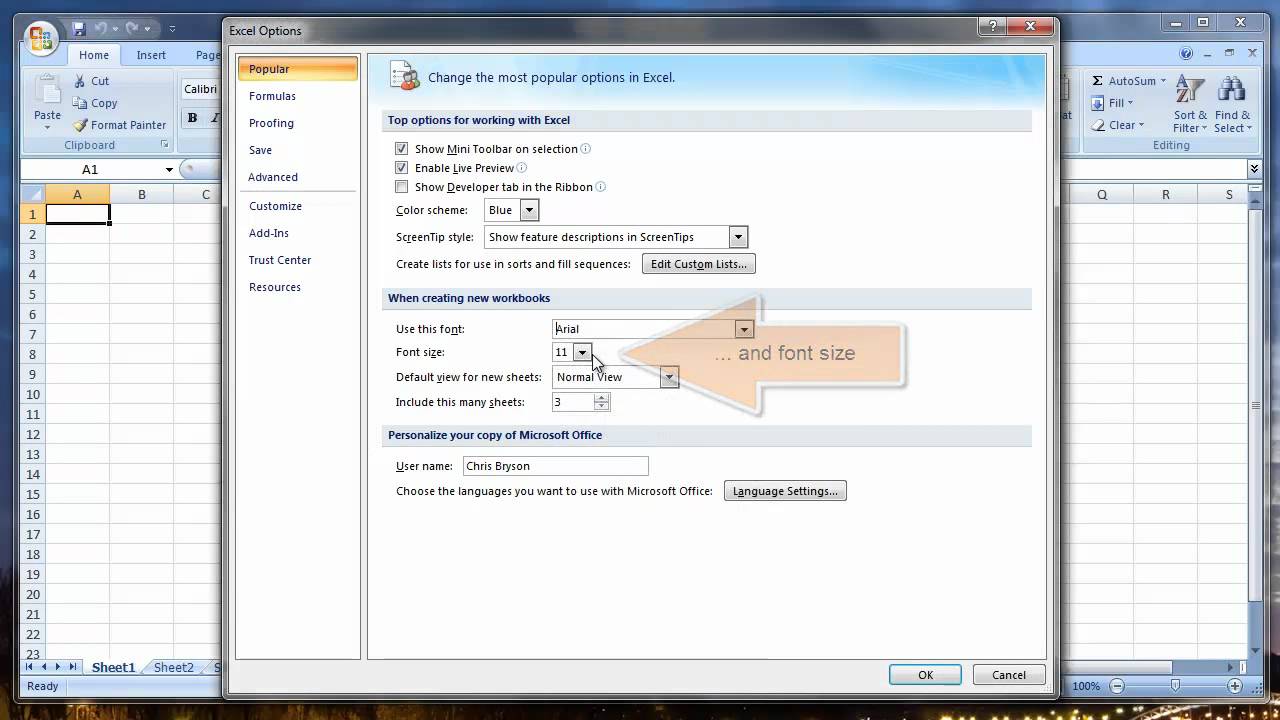Select Popular category in Excel Options
Image resolution: width=1280 pixels, height=720 pixels.
pos(297,69)
